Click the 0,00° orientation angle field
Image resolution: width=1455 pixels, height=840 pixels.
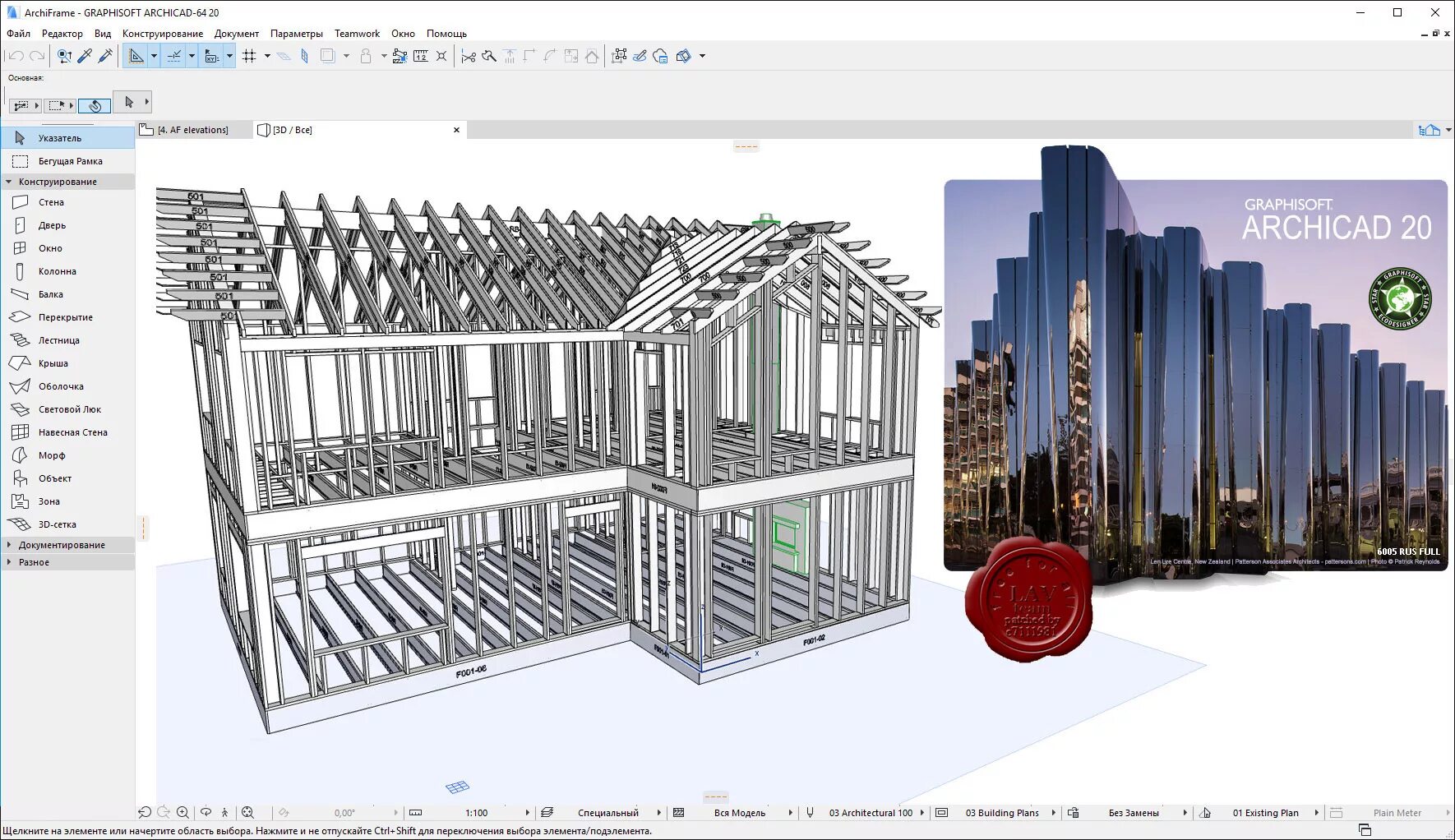(x=345, y=813)
